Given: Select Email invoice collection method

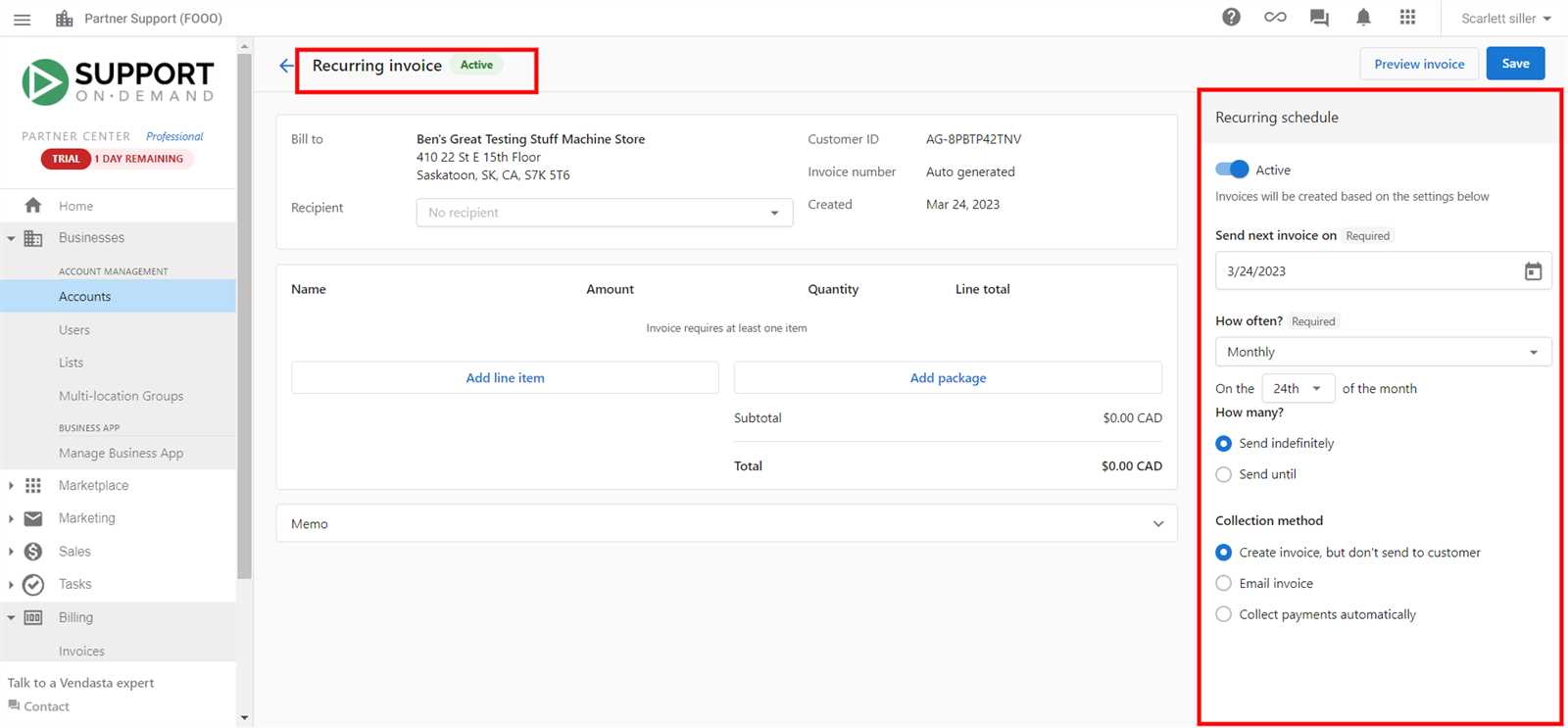Looking at the screenshot, I should (x=1223, y=583).
